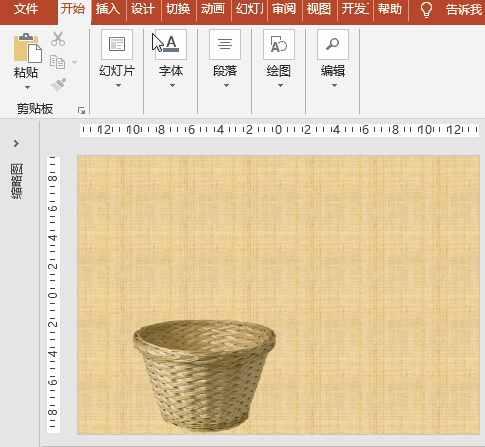The height and width of the screenshot is (447, 485).
Task: Click the 字体 label
Action: point(171,71)
